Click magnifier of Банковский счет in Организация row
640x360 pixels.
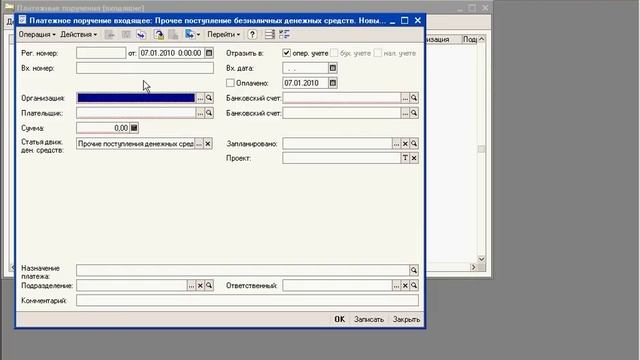click(414, 98)
